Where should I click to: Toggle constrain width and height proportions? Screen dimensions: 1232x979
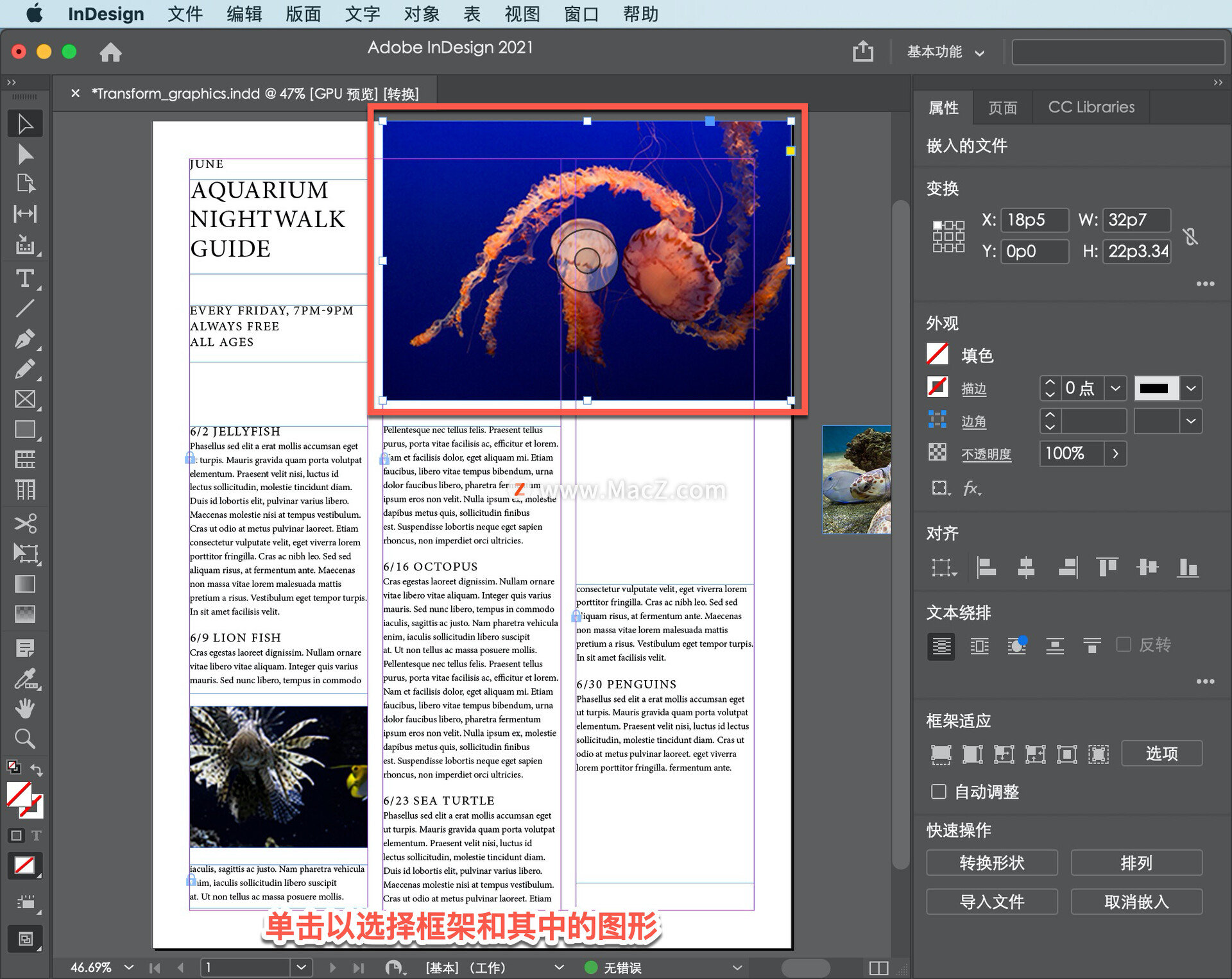tap(1191, 236)
